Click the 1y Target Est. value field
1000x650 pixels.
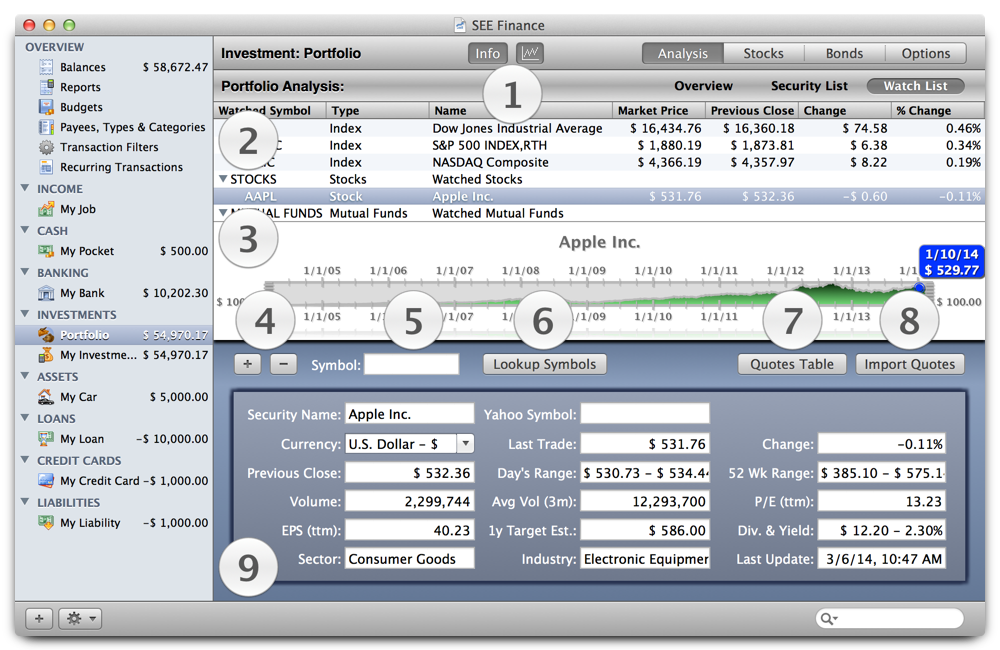tap(645, 530)
